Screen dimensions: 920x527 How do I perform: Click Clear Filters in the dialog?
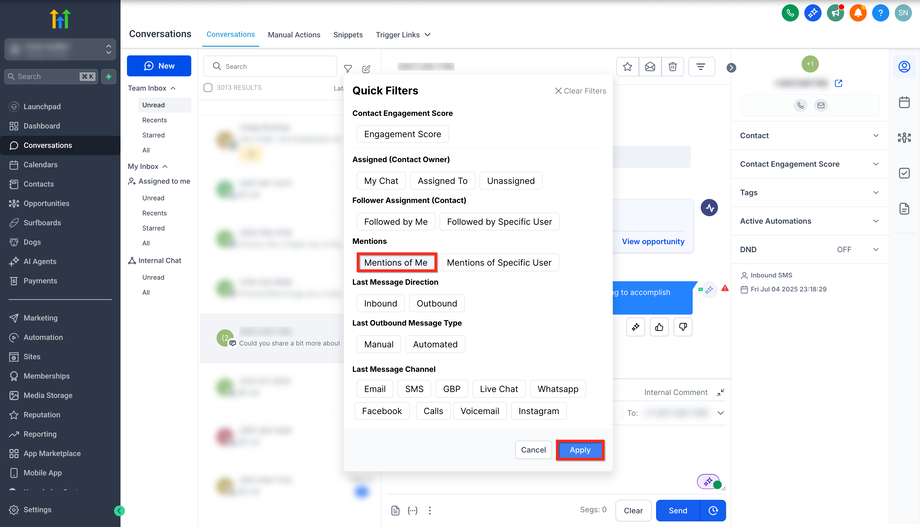click(580, 91)
